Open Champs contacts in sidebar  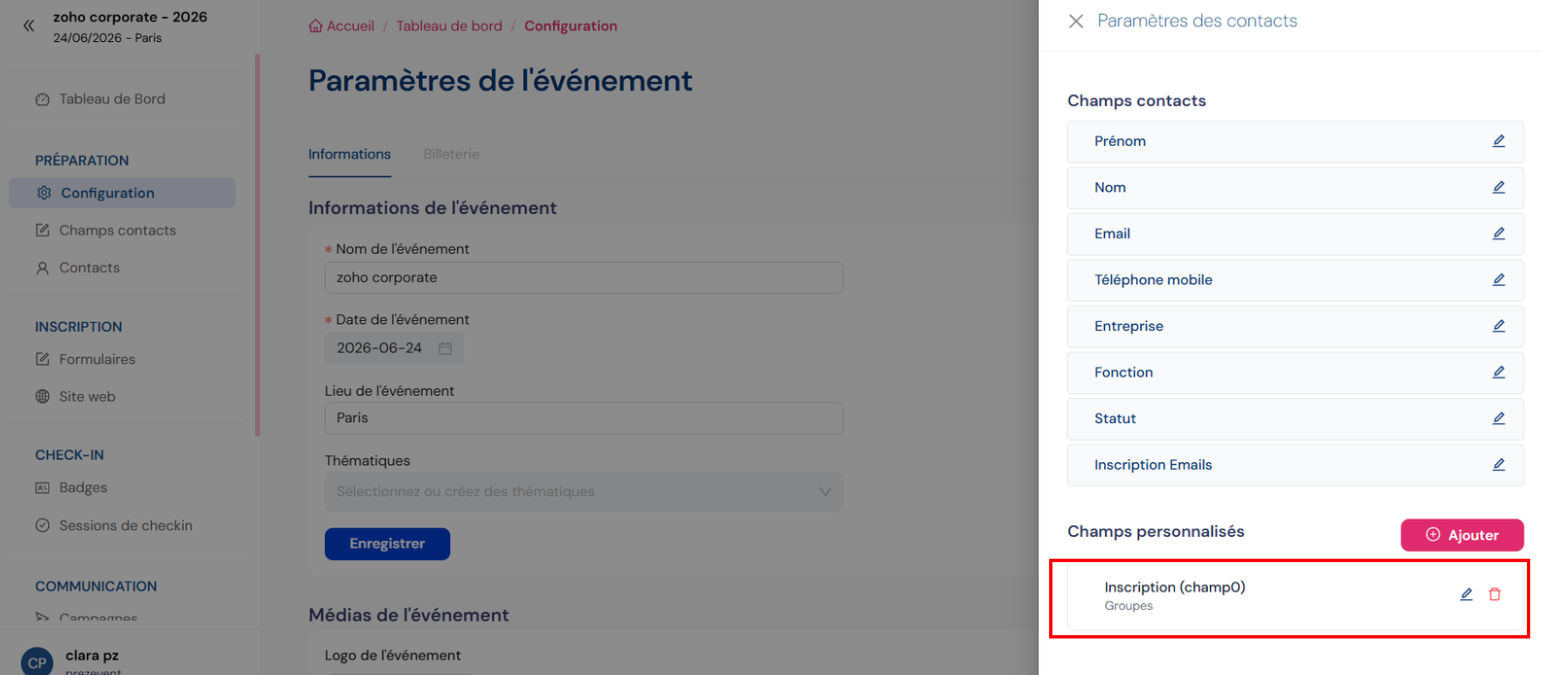pos(117,231)
